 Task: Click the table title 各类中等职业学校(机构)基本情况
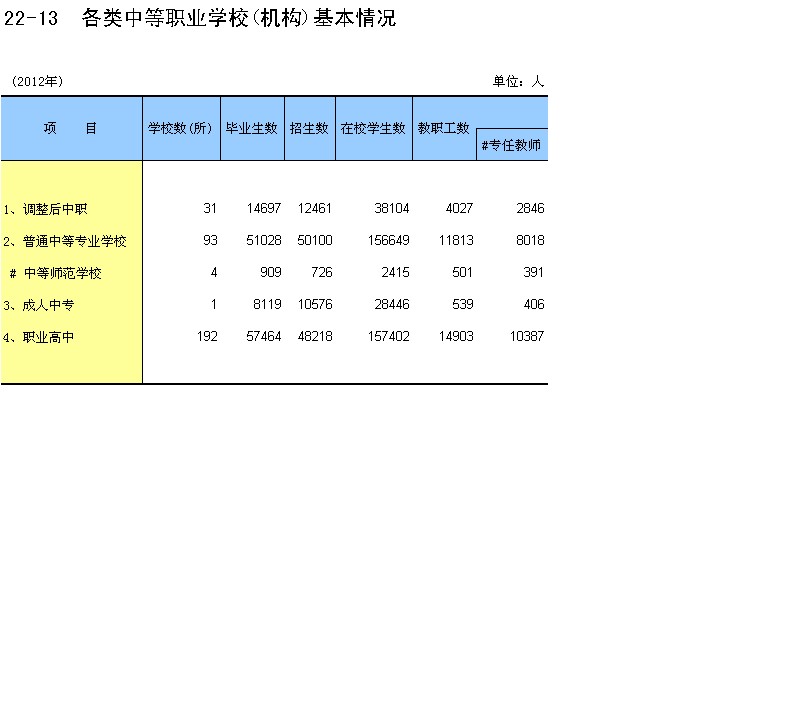239,18
